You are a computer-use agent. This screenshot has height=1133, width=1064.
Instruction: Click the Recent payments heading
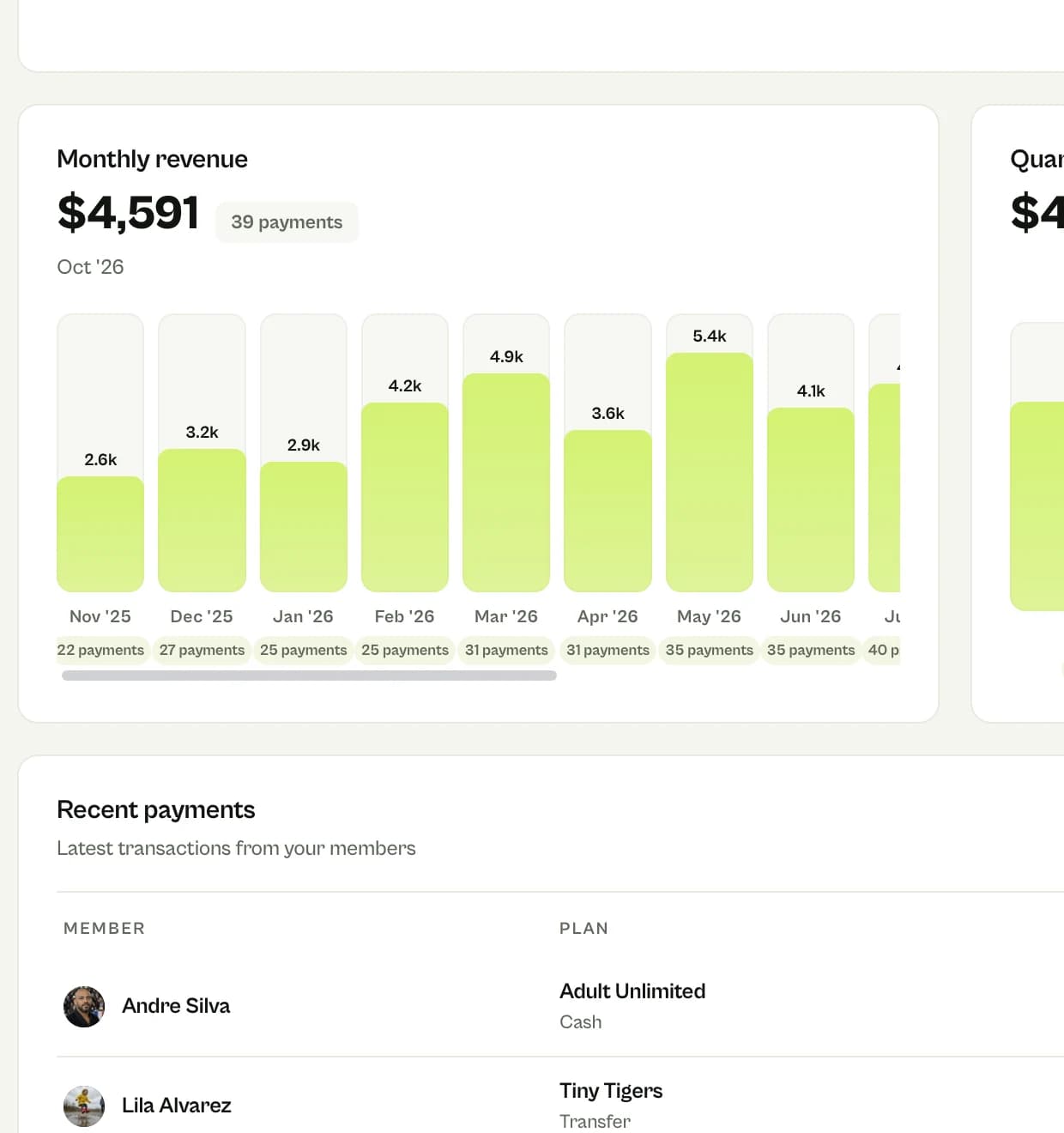tap(156, 809)
